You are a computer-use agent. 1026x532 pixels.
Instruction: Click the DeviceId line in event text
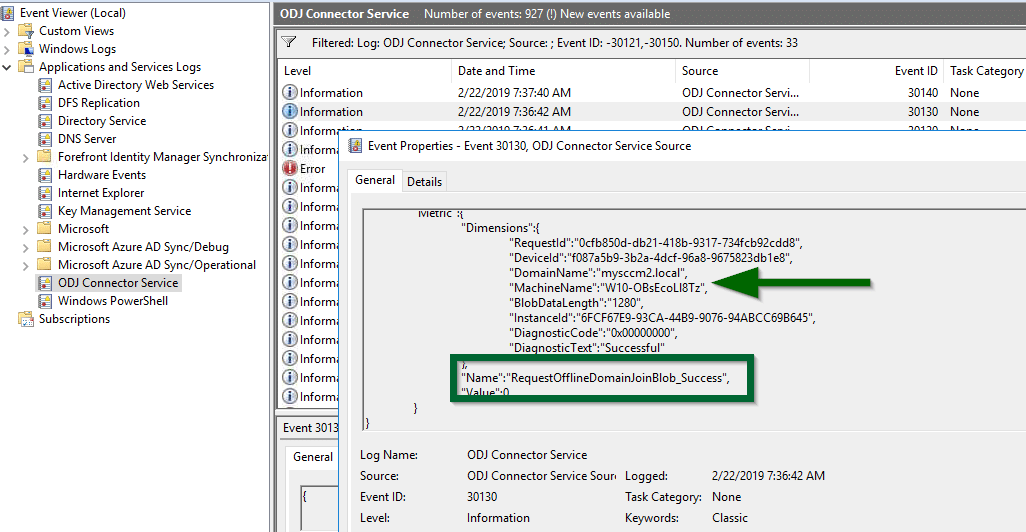point(650,258)
